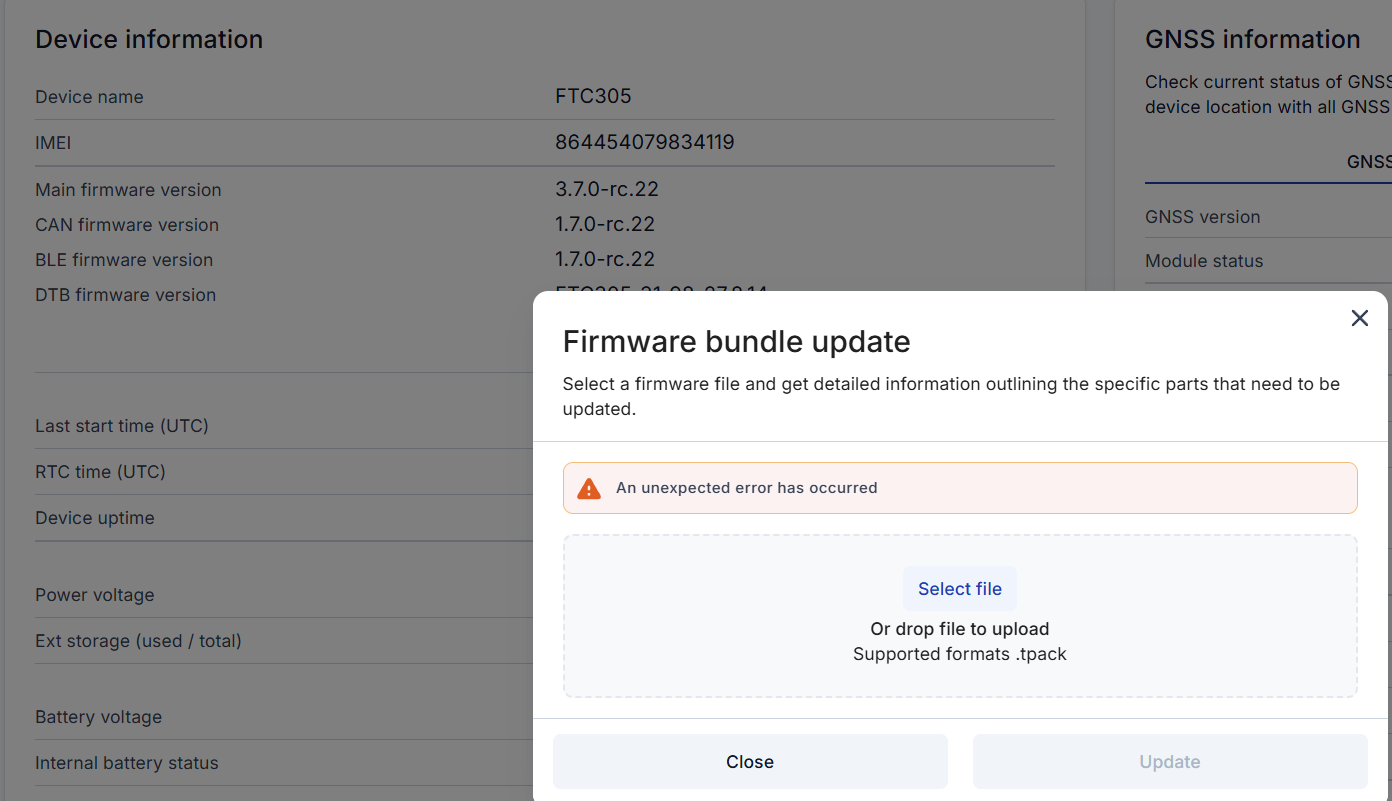
Task: Click the 'Or drop file to upload' text
Action: [x=960, y=629]
